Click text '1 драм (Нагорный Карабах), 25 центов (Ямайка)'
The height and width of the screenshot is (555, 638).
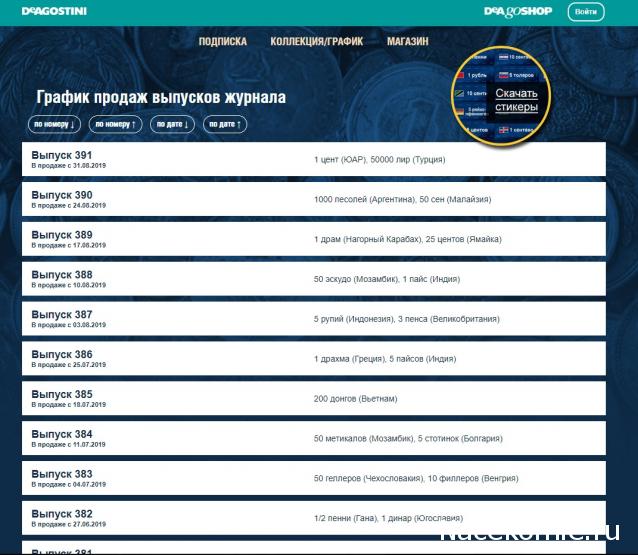tap(408, 239)
